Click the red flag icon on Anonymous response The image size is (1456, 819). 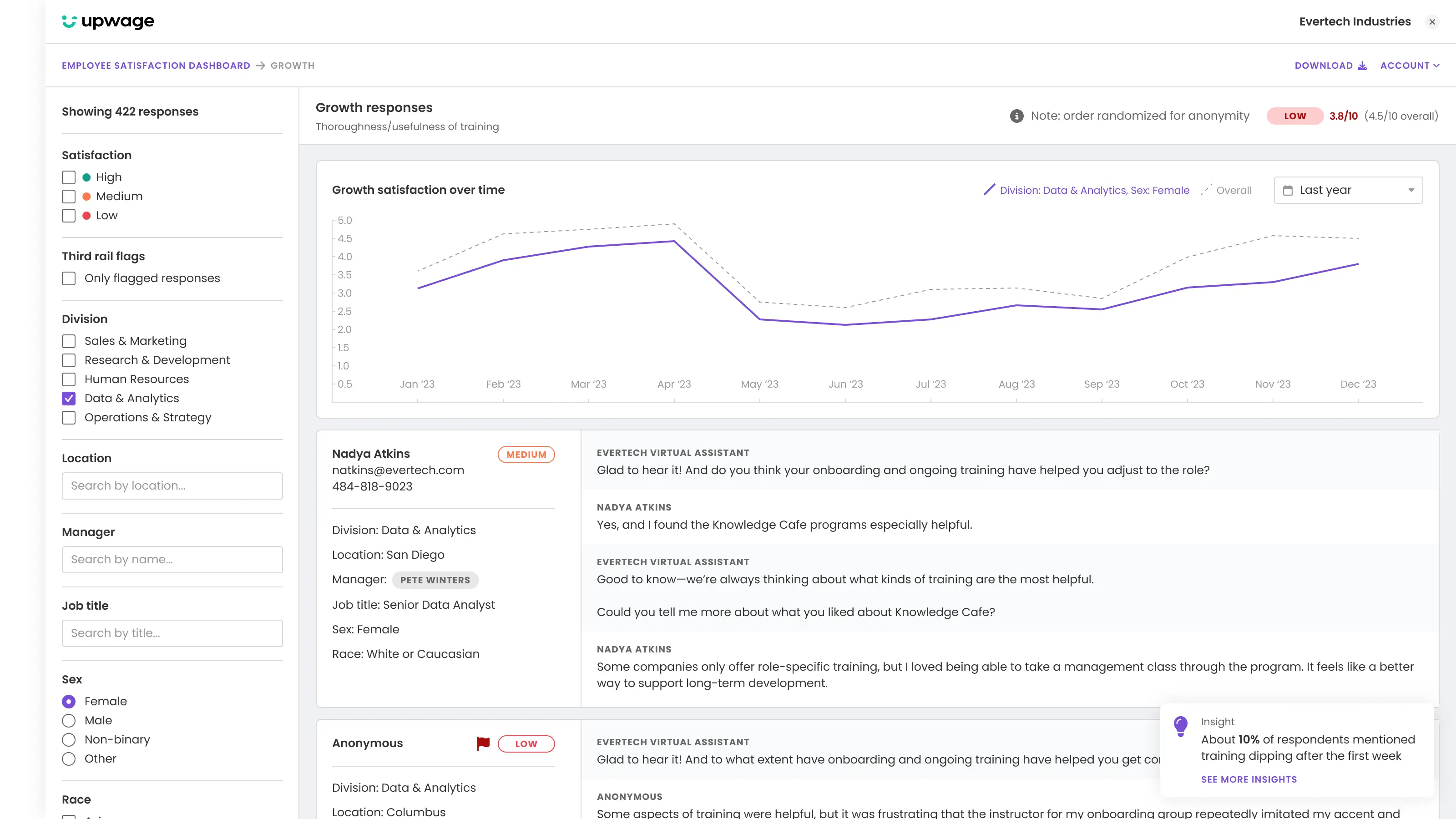(483, 743)
